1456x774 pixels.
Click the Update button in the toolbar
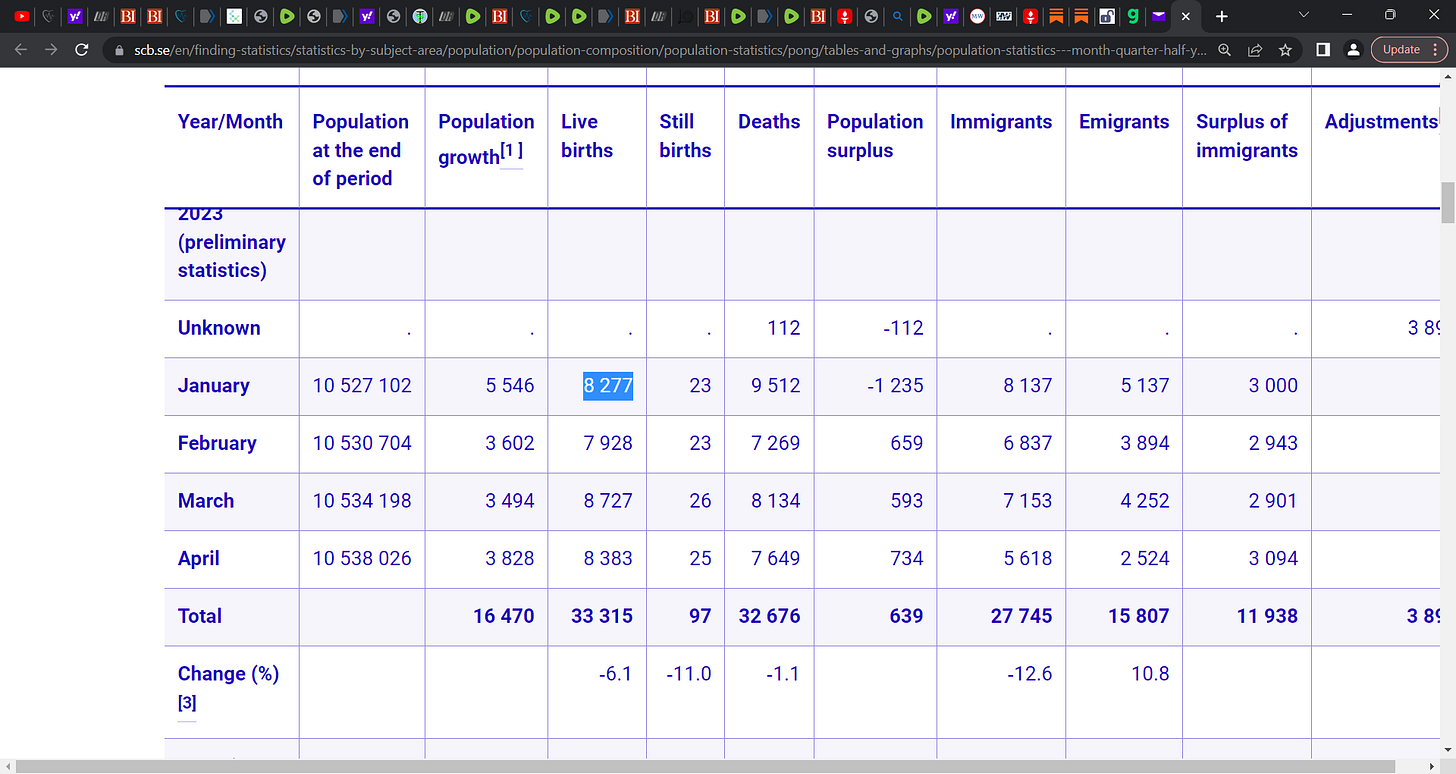tap(1405, 49)
